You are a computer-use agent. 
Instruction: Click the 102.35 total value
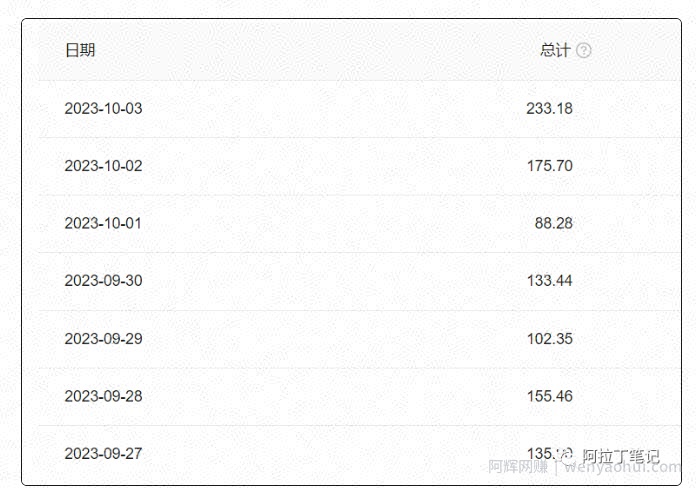pos(550,339)
